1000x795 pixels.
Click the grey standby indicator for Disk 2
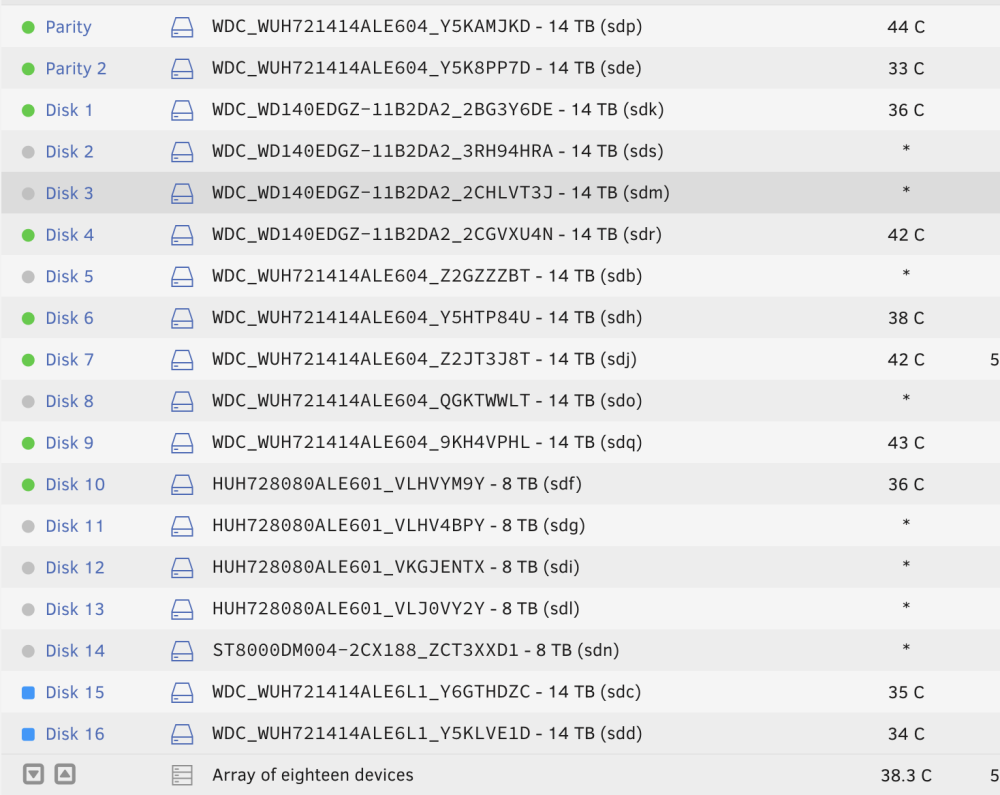28,152
